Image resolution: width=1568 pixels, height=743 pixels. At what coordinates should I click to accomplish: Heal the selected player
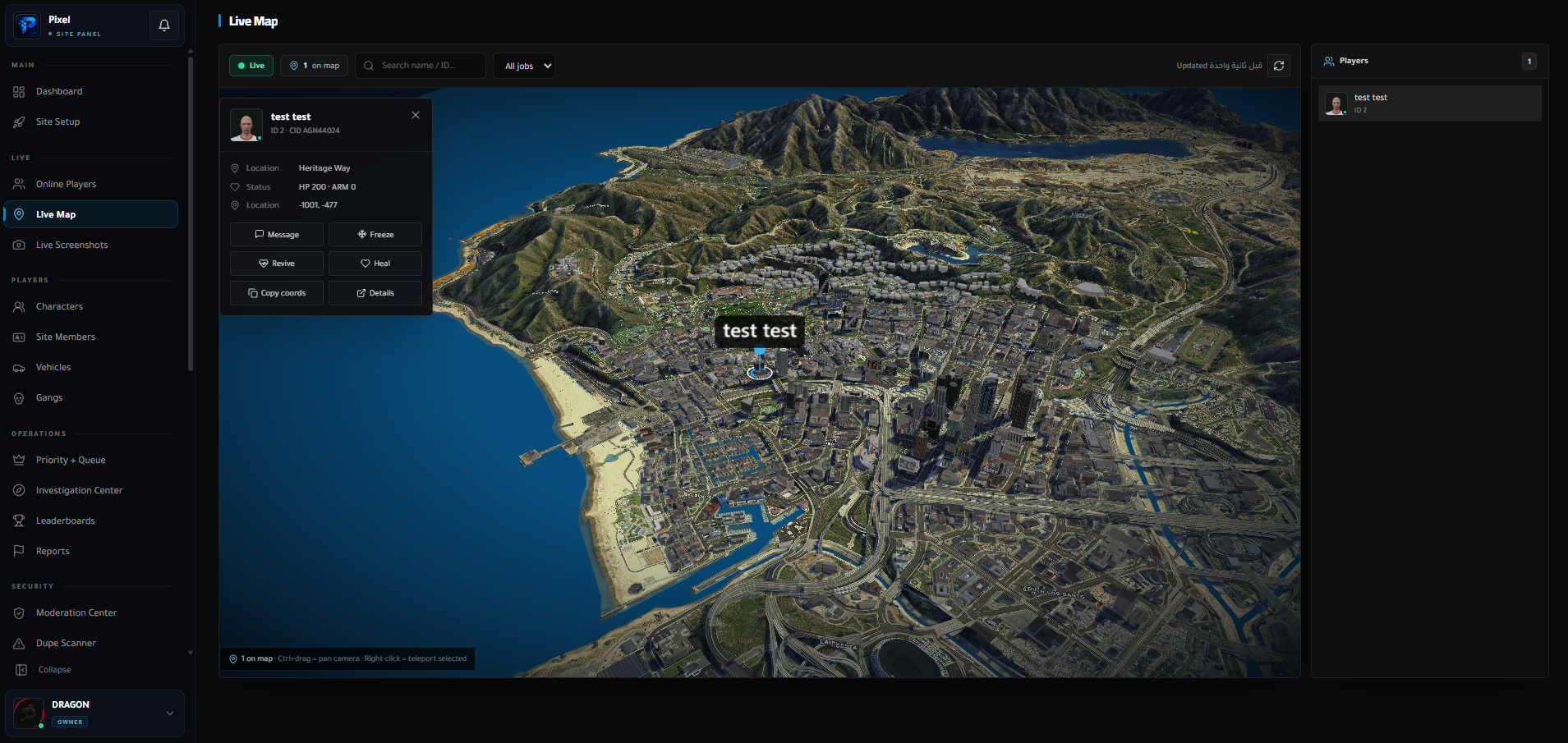[375, 264]
